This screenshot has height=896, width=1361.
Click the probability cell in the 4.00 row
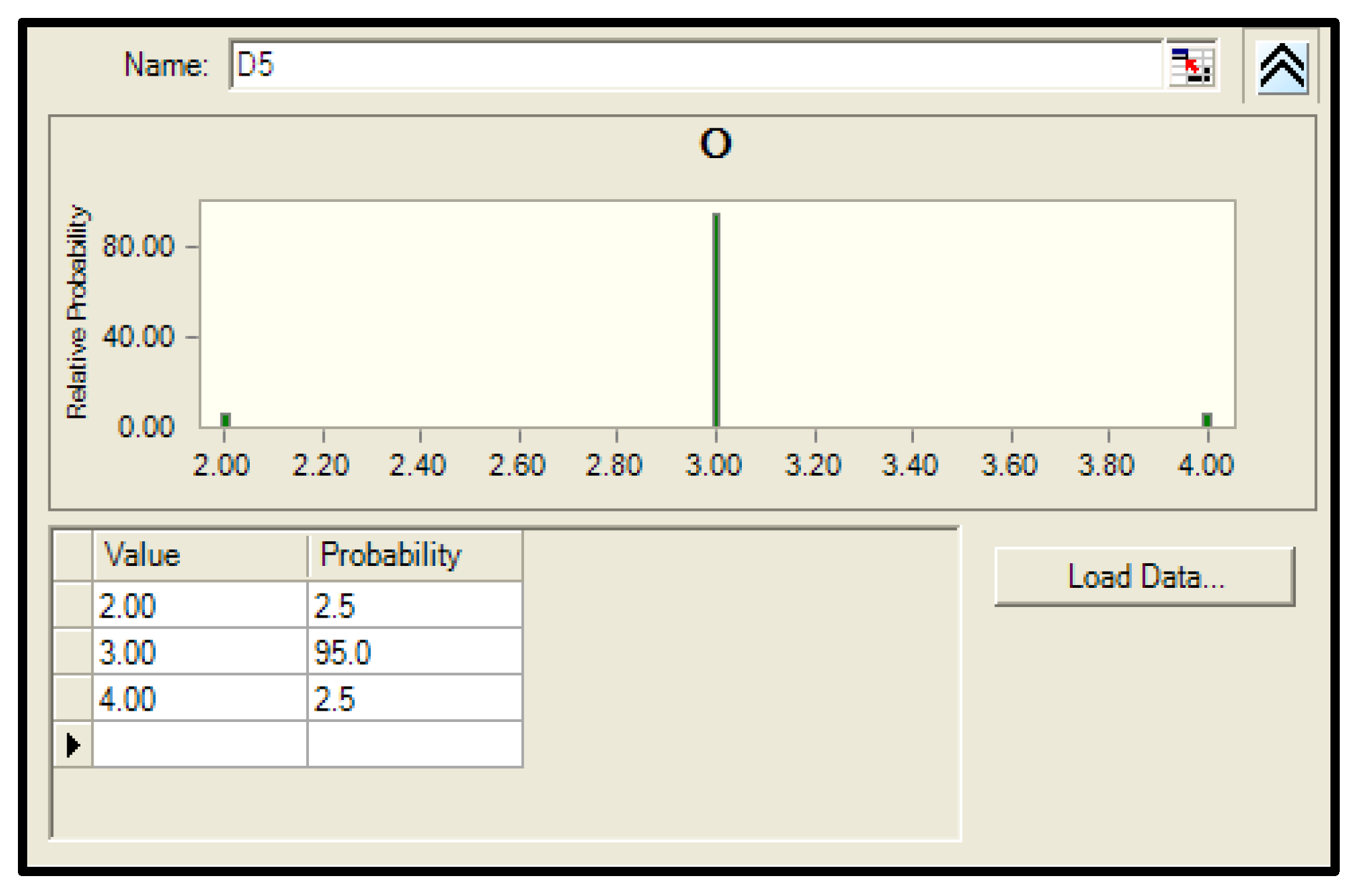coord(414,698)
